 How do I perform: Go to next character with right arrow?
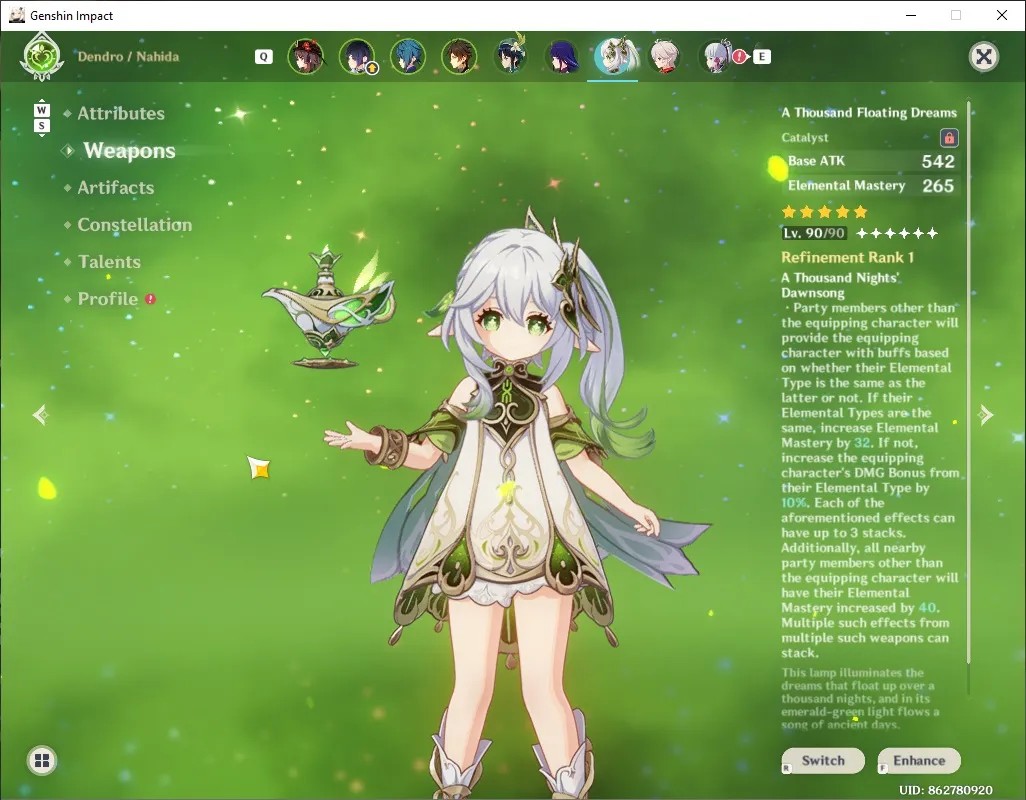point(985,415)
